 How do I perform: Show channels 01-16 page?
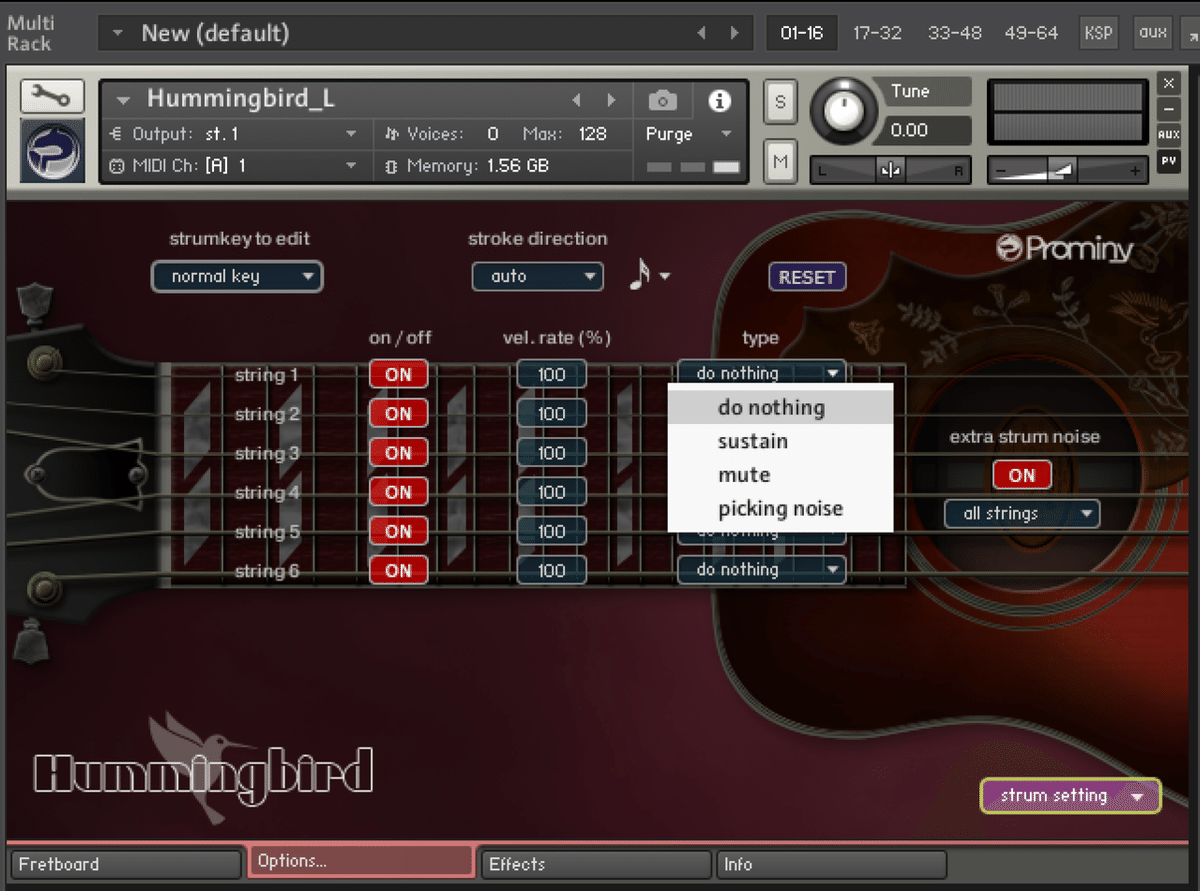[802, 33]
